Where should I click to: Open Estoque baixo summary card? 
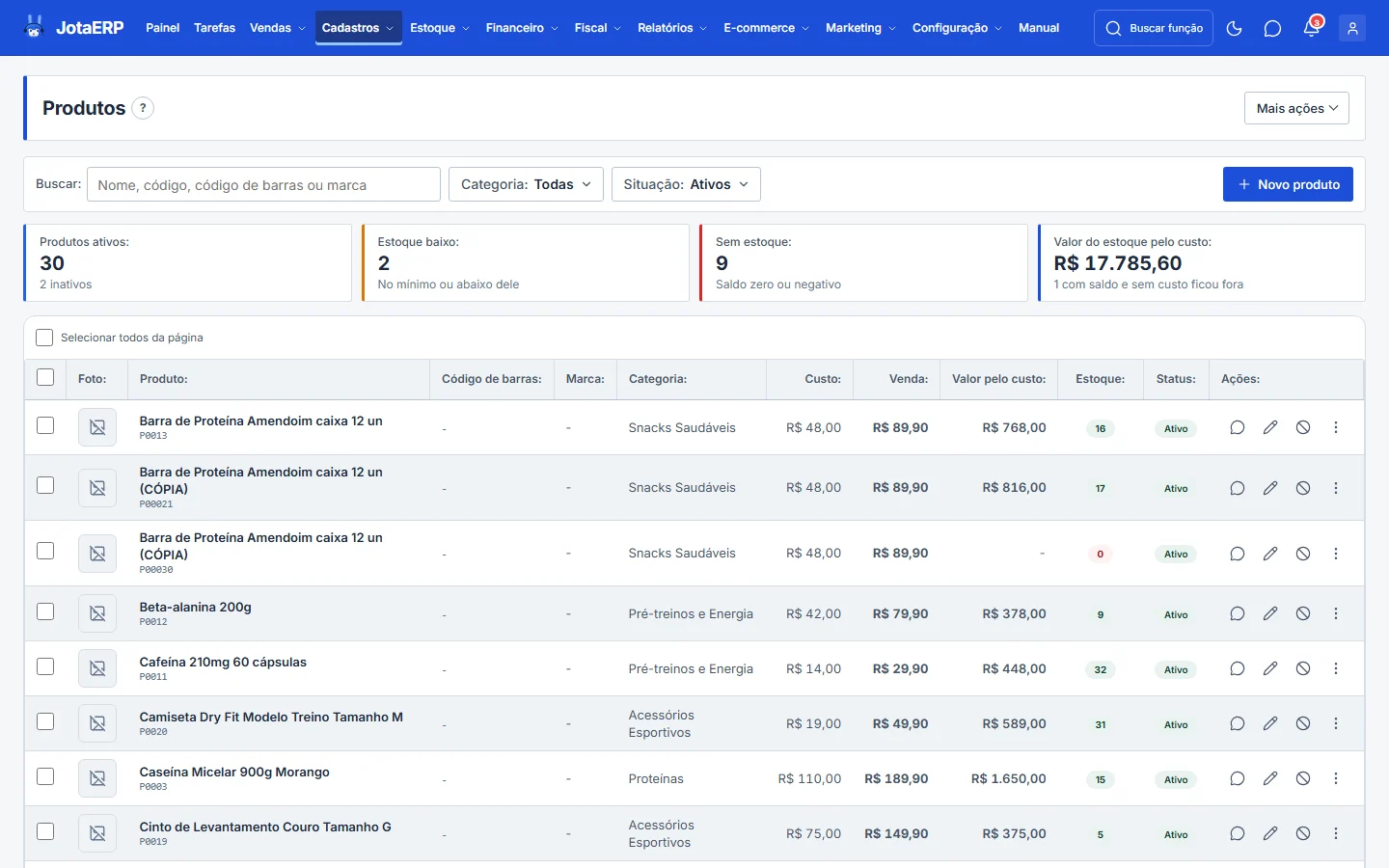[525, 262]
